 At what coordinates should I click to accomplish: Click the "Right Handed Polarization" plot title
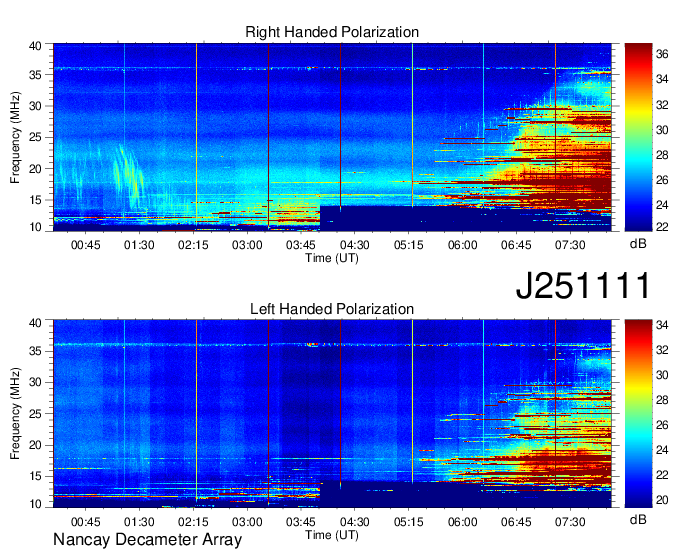tap(332, 33)
